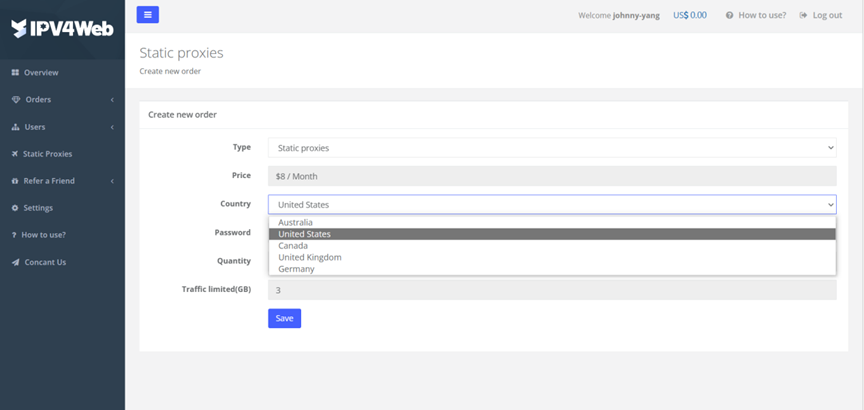Click the Password field label
The width and height of the screenshot is (864, 410).
click(233, 232)
